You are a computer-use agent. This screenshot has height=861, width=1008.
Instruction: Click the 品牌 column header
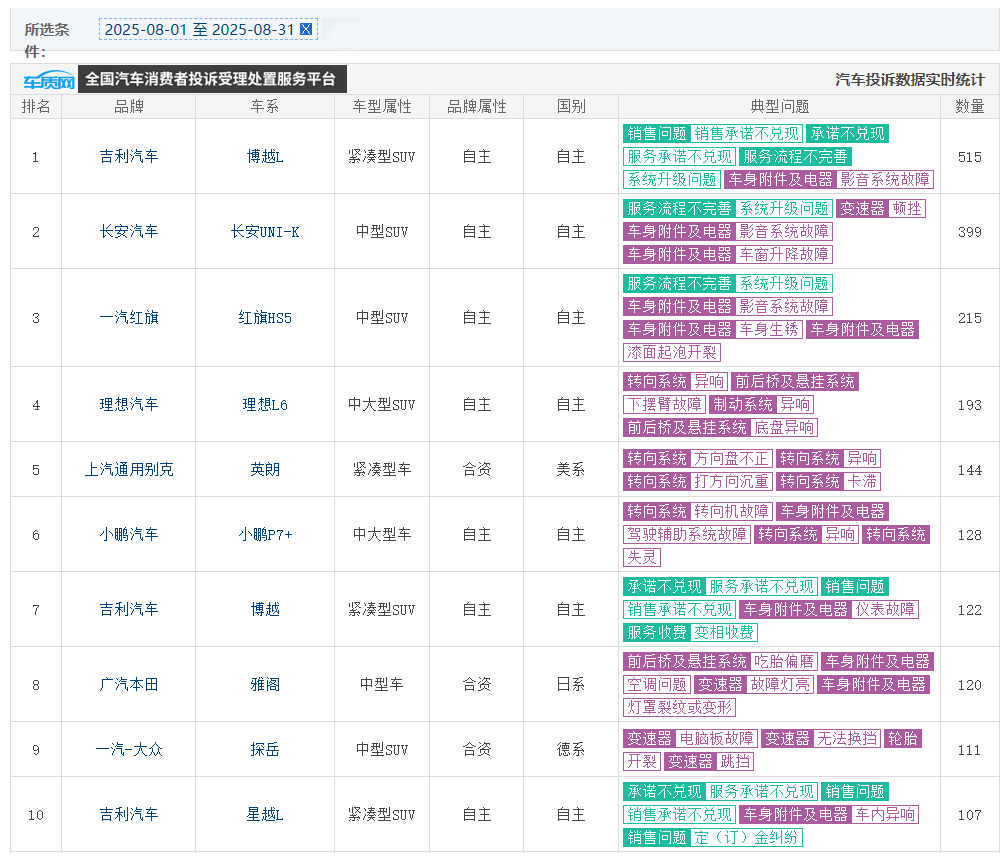pyautogui.click(x=129, y=107)
